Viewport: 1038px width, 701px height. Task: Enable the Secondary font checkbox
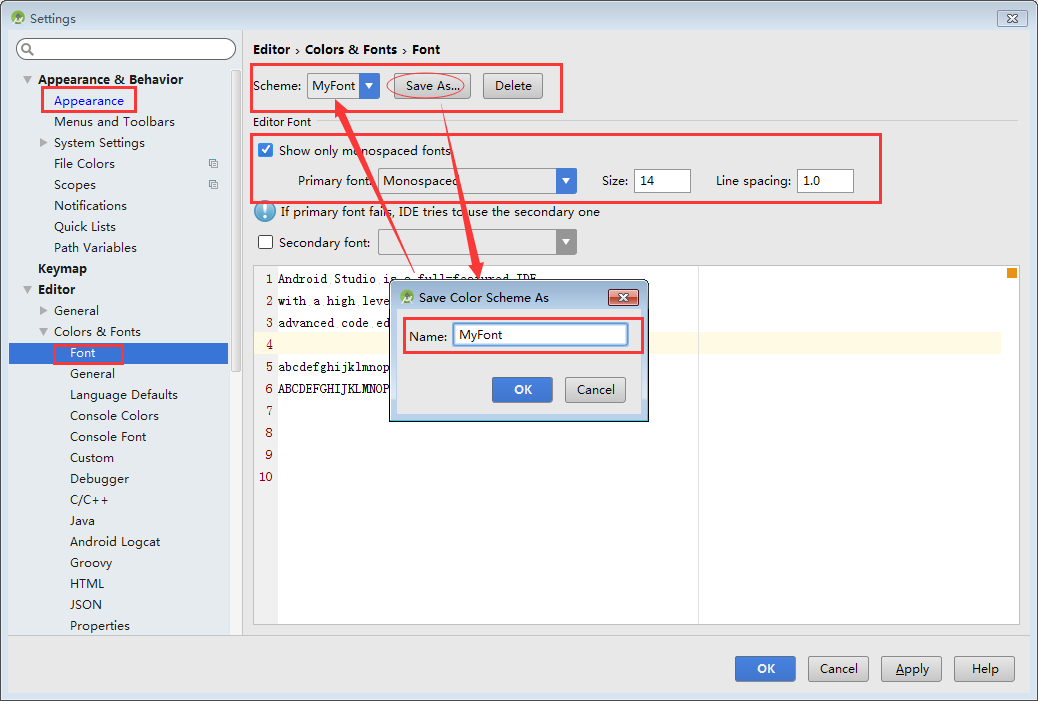coord(265,241)
